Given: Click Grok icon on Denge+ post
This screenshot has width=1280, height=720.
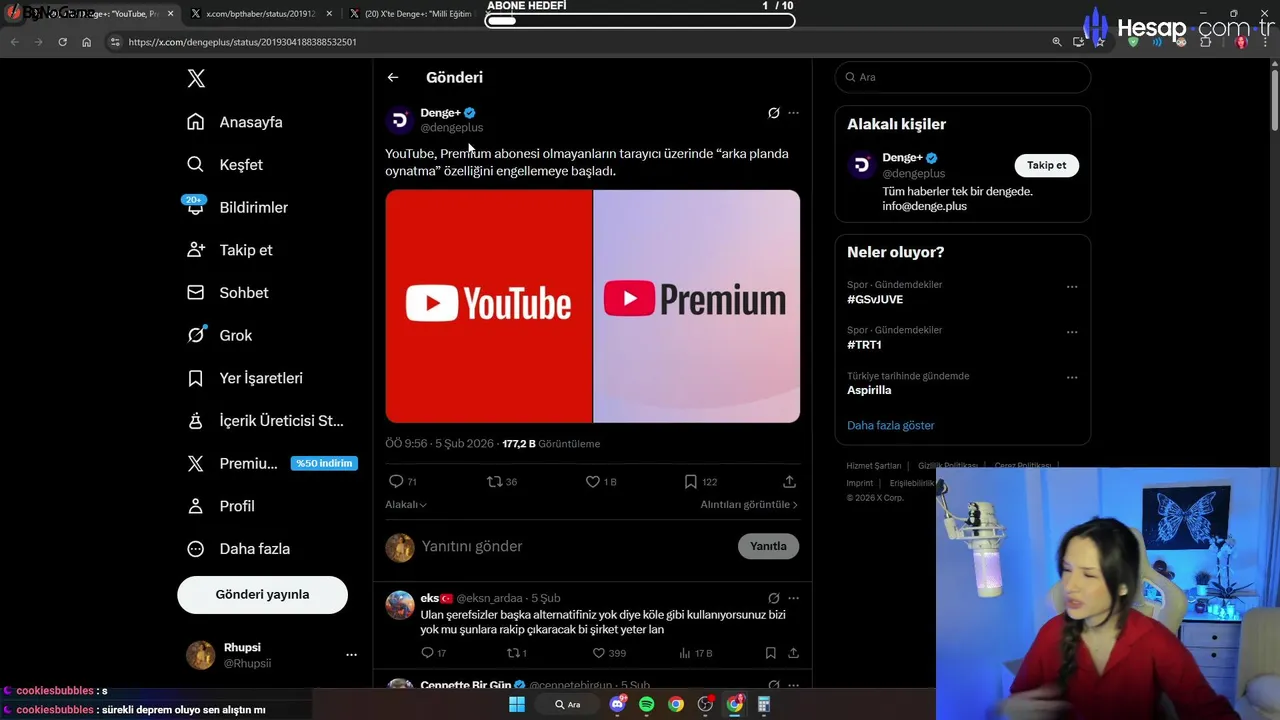Looking at the screenshot, I should tap(773, 113).
